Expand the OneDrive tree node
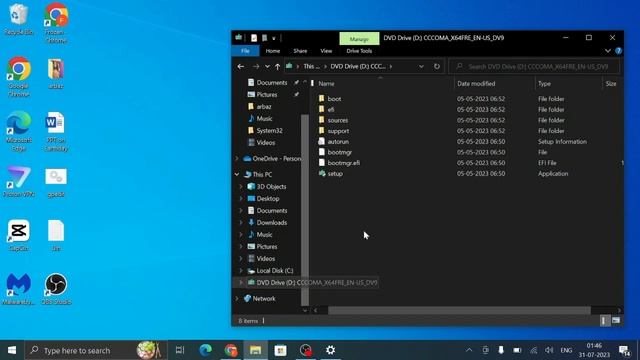The width and height of the screenshot is (640, 360). [237, 158]
